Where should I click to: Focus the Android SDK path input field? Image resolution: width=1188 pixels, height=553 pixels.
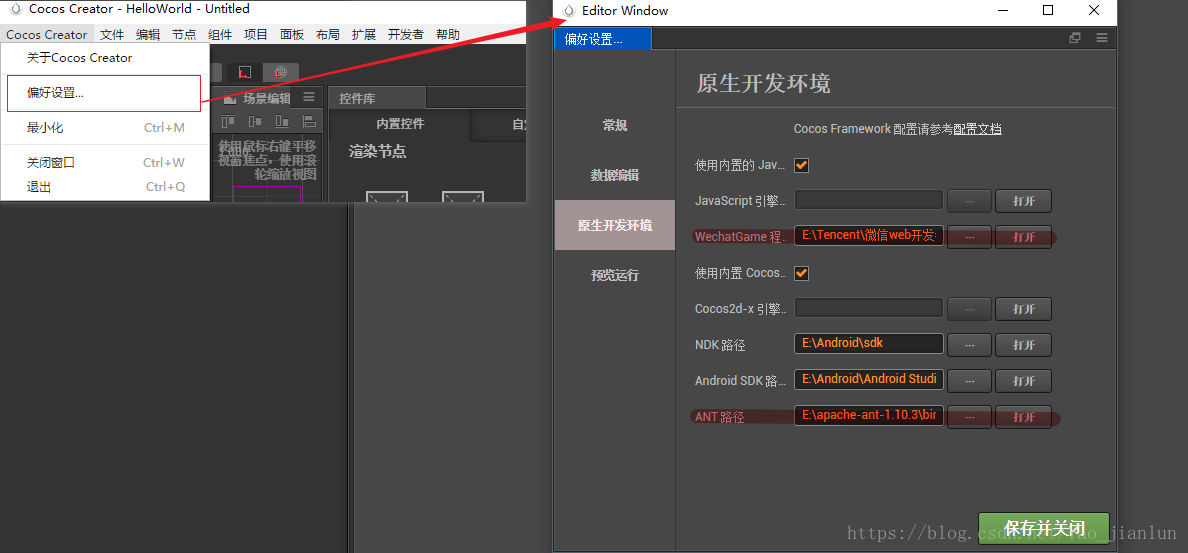pos(869,380)
